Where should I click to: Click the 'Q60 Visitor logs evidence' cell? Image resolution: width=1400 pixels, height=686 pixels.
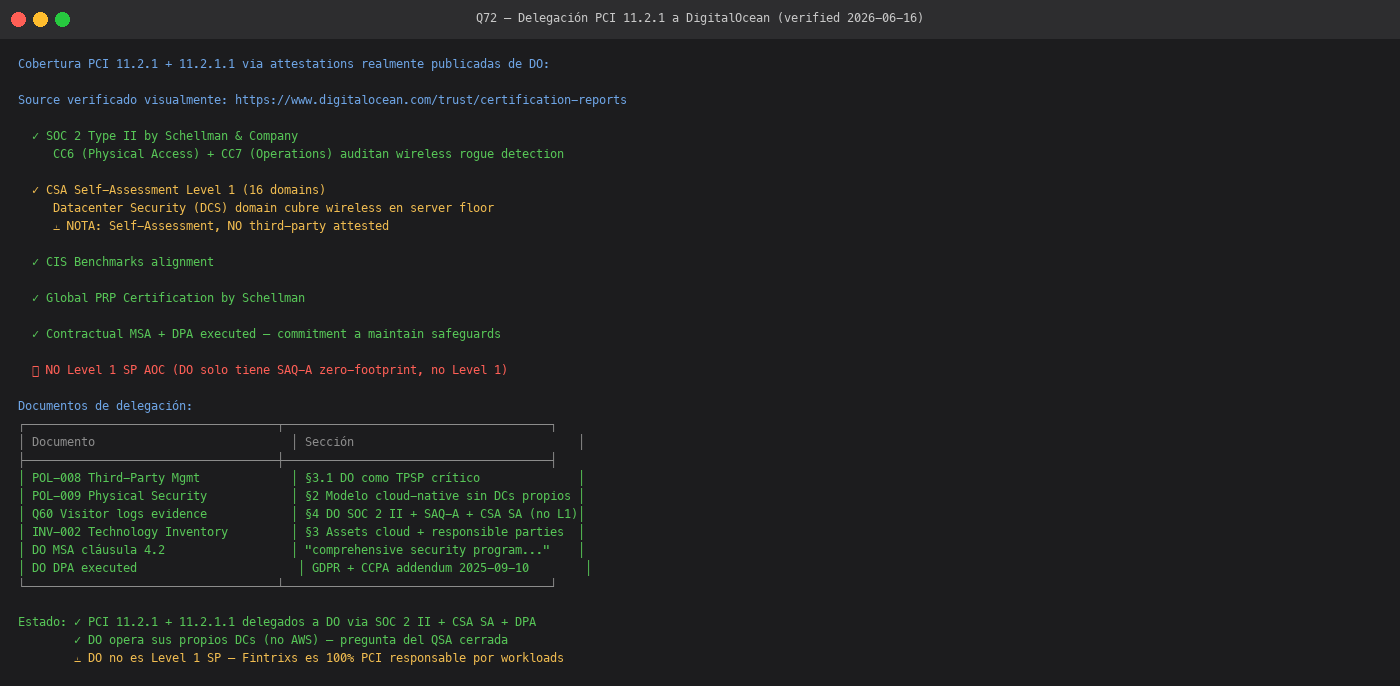pyautogui.click(x=119, y=514)
